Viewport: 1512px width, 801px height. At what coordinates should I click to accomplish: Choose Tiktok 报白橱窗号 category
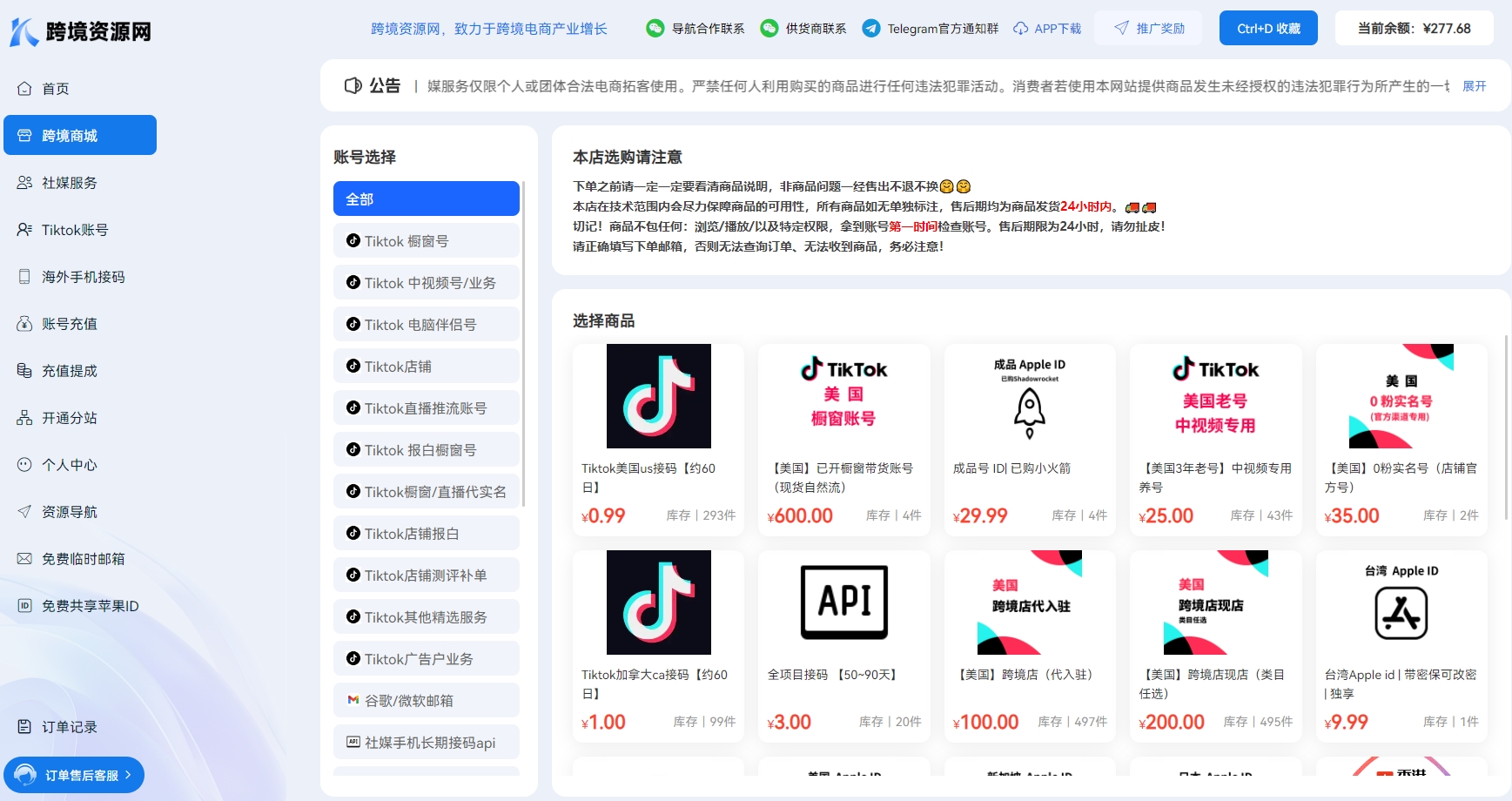[427, 449]
